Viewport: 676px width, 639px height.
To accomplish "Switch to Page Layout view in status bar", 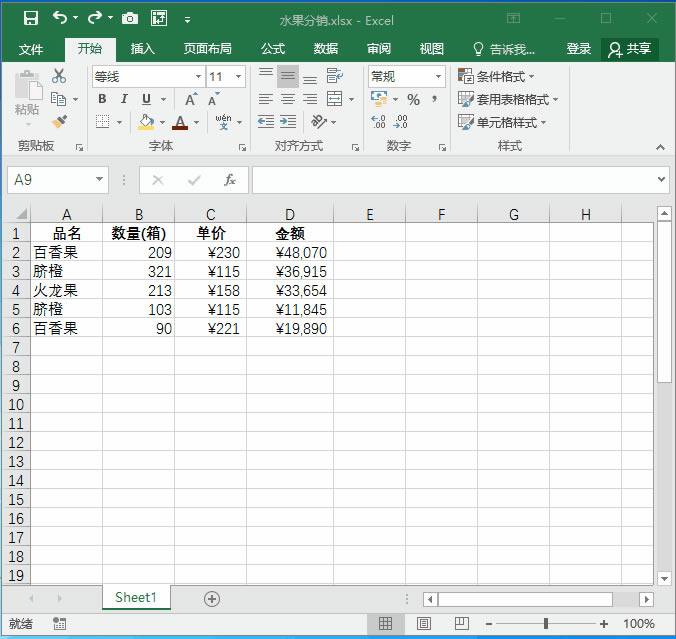I will tap(423, 624).
